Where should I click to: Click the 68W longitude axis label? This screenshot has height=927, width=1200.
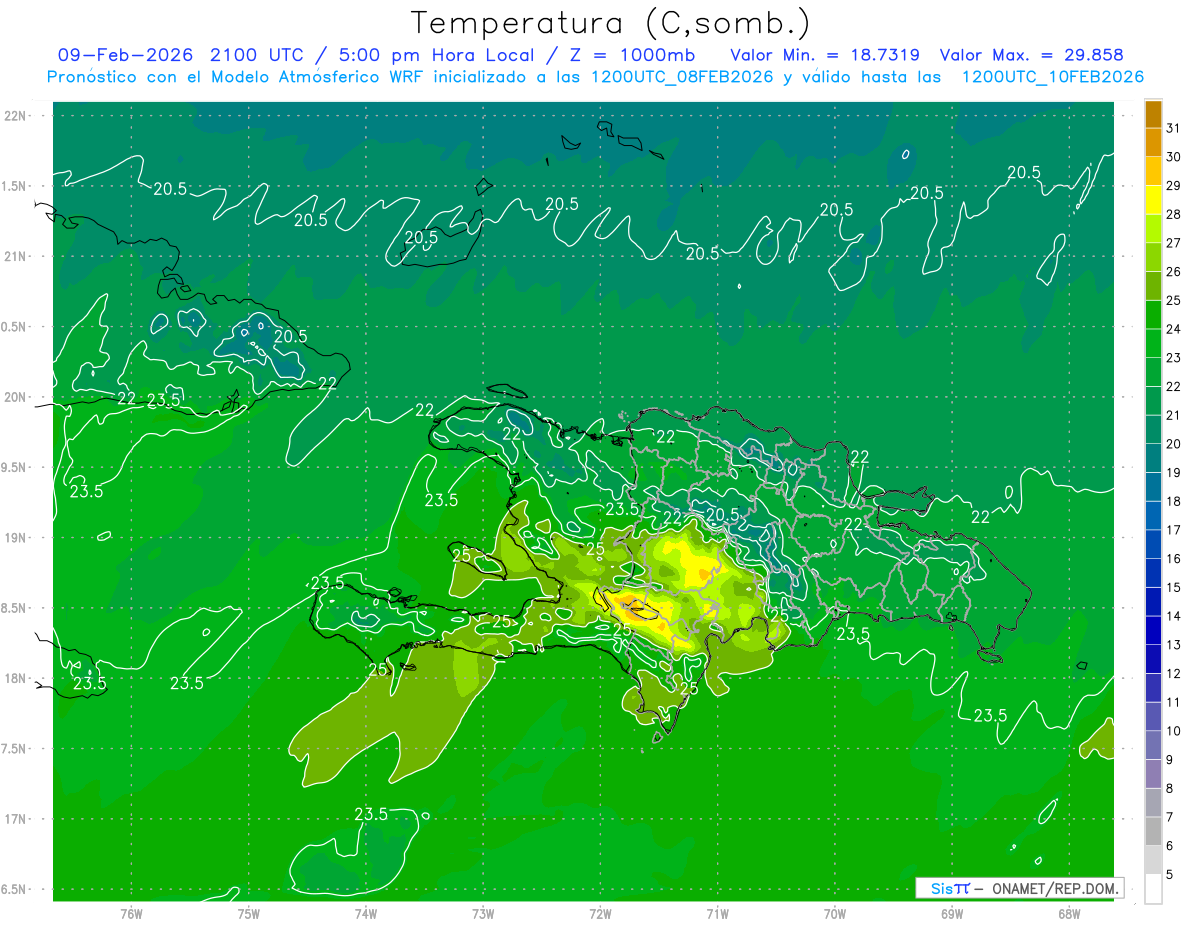tap(1068, 913)
